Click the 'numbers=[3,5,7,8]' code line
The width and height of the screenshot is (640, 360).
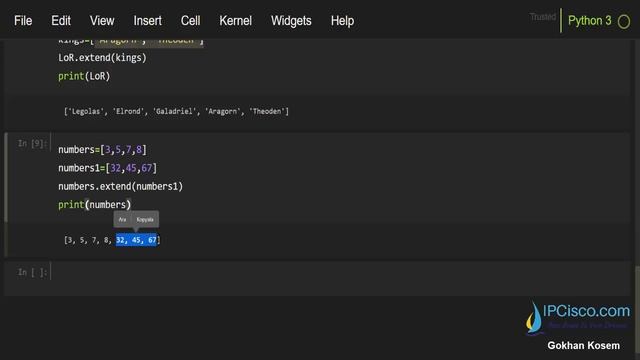click(x=102, y=150)
